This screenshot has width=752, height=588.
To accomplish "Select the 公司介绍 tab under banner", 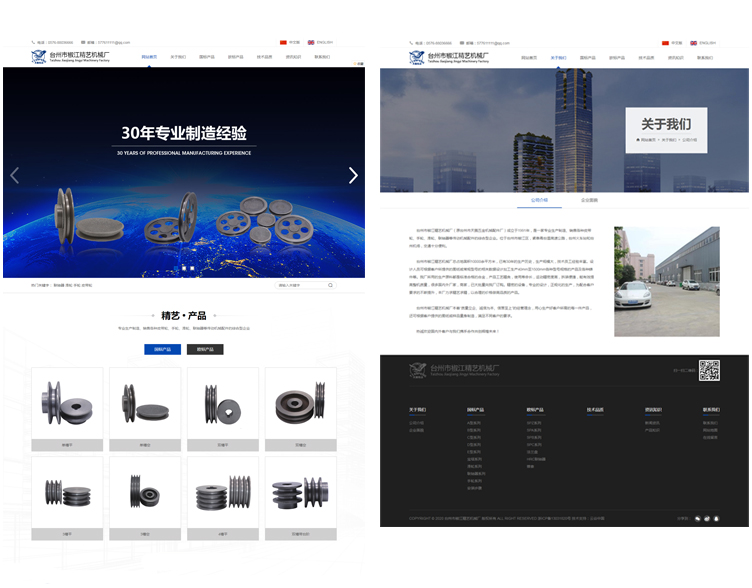I will click(539, 200).
